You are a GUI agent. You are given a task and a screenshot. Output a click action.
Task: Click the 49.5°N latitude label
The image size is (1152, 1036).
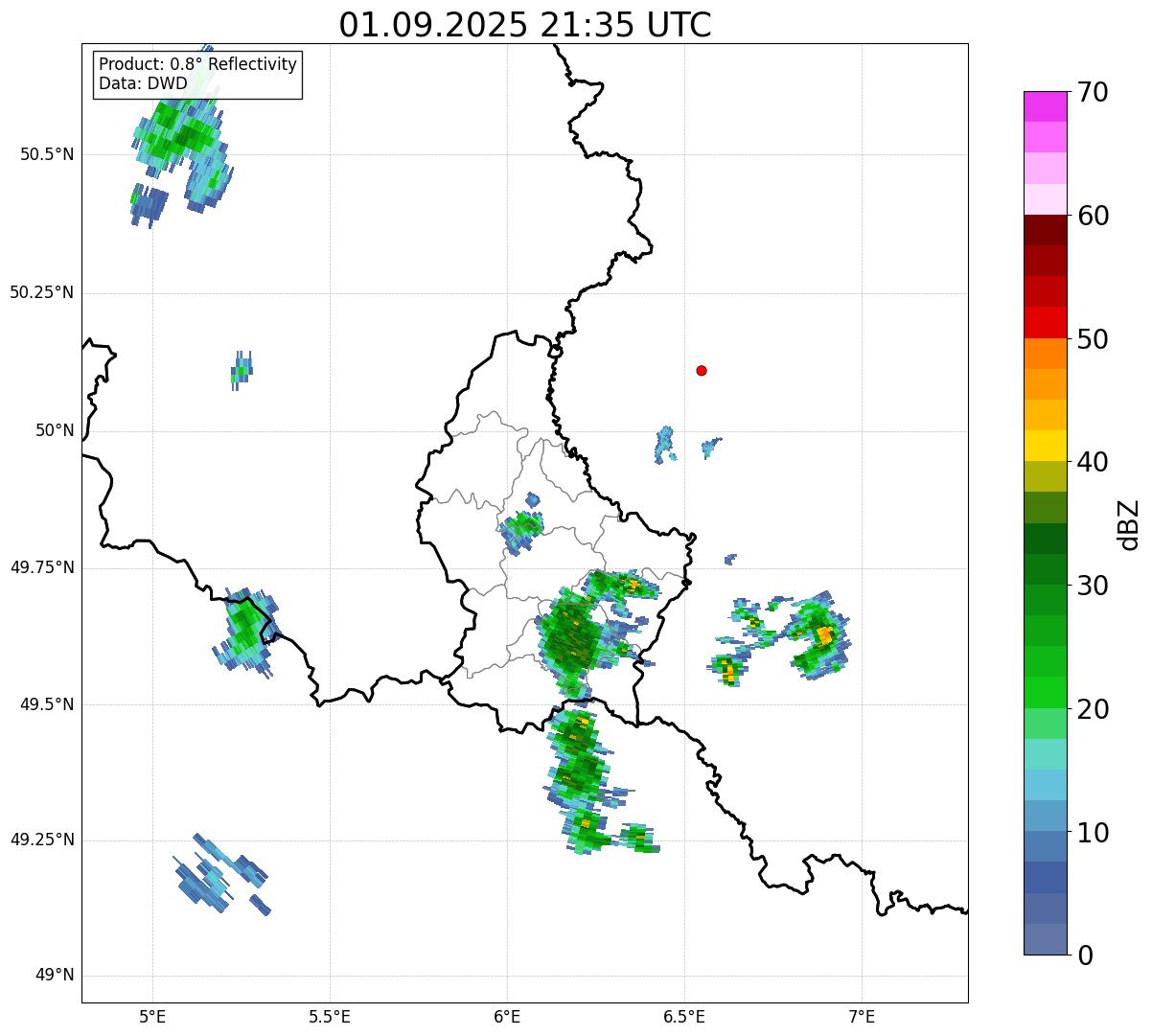(48, 704)
